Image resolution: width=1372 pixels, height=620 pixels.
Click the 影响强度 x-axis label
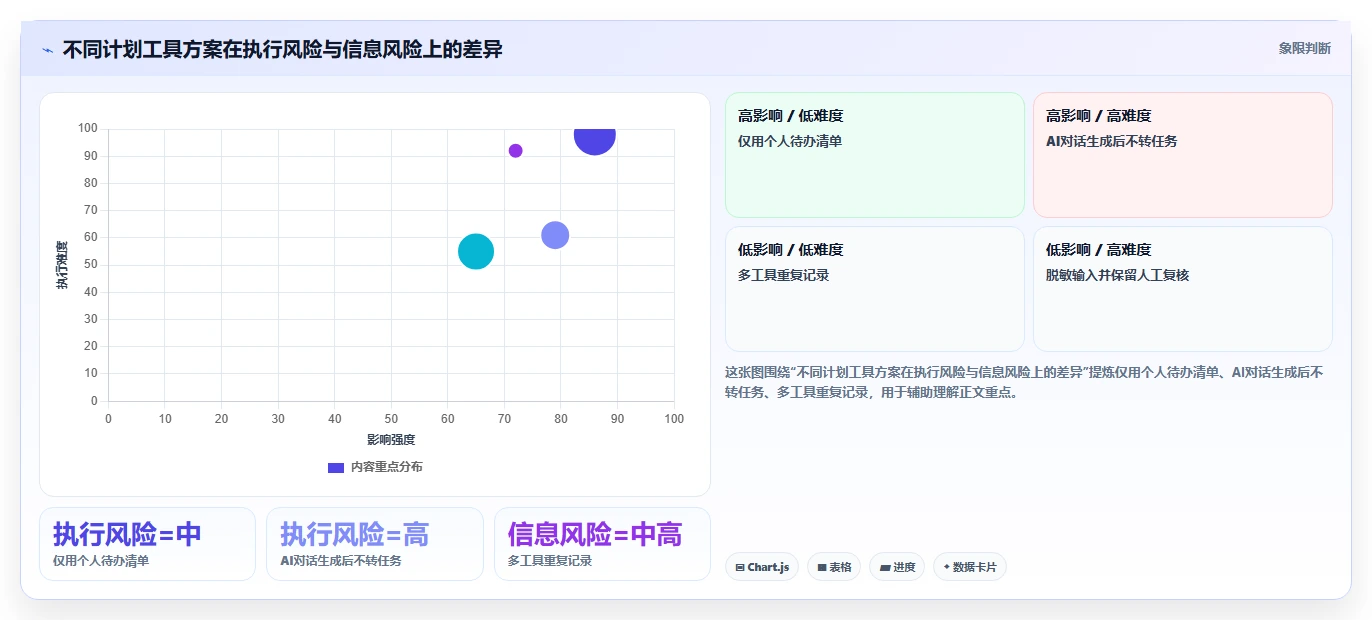(391, 439)
